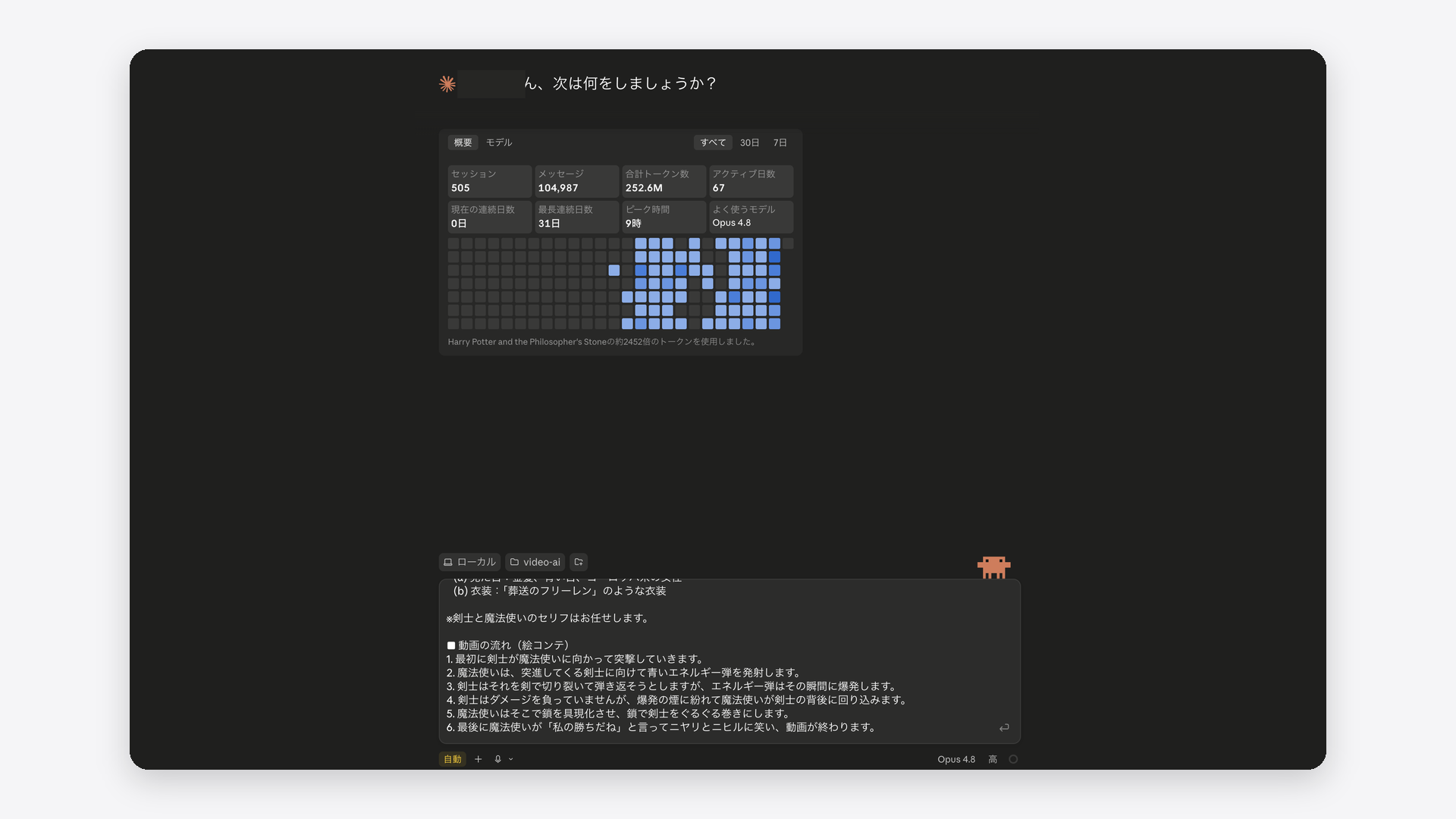Viewport: 1456px width, 819px height.
Task: Click the orange Claude starburst logo
Action: (x=447, y=83)
